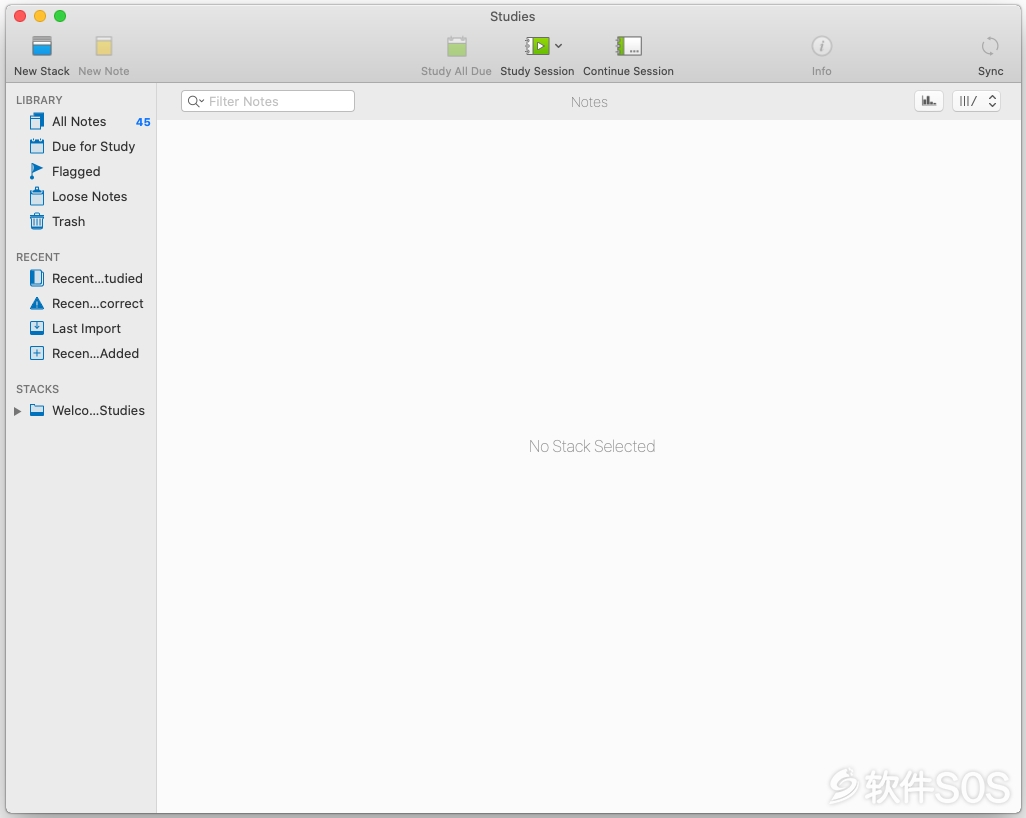
Task: Start a Study Session via the green play icon
Action: tap(537, 46)
